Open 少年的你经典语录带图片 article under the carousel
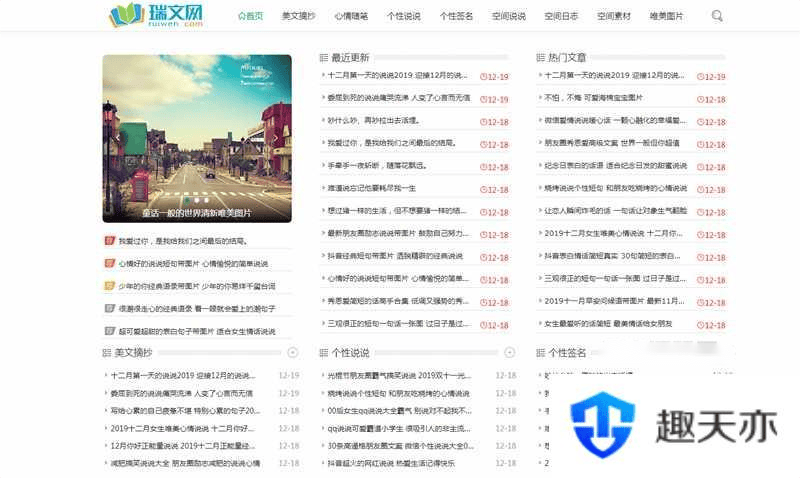Screen dimensions: 800x478 (x=197, y=286)
